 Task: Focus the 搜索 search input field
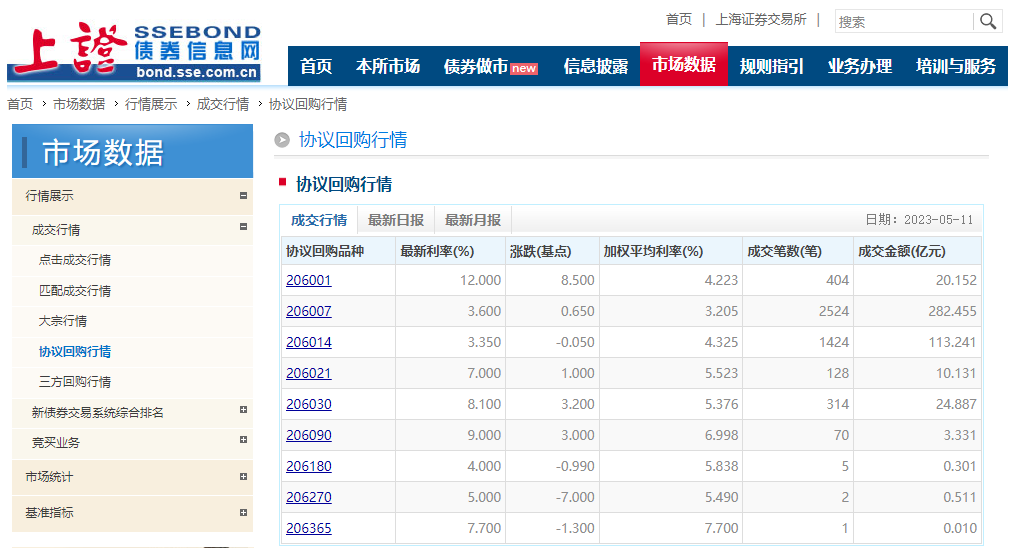click(904, 21)
